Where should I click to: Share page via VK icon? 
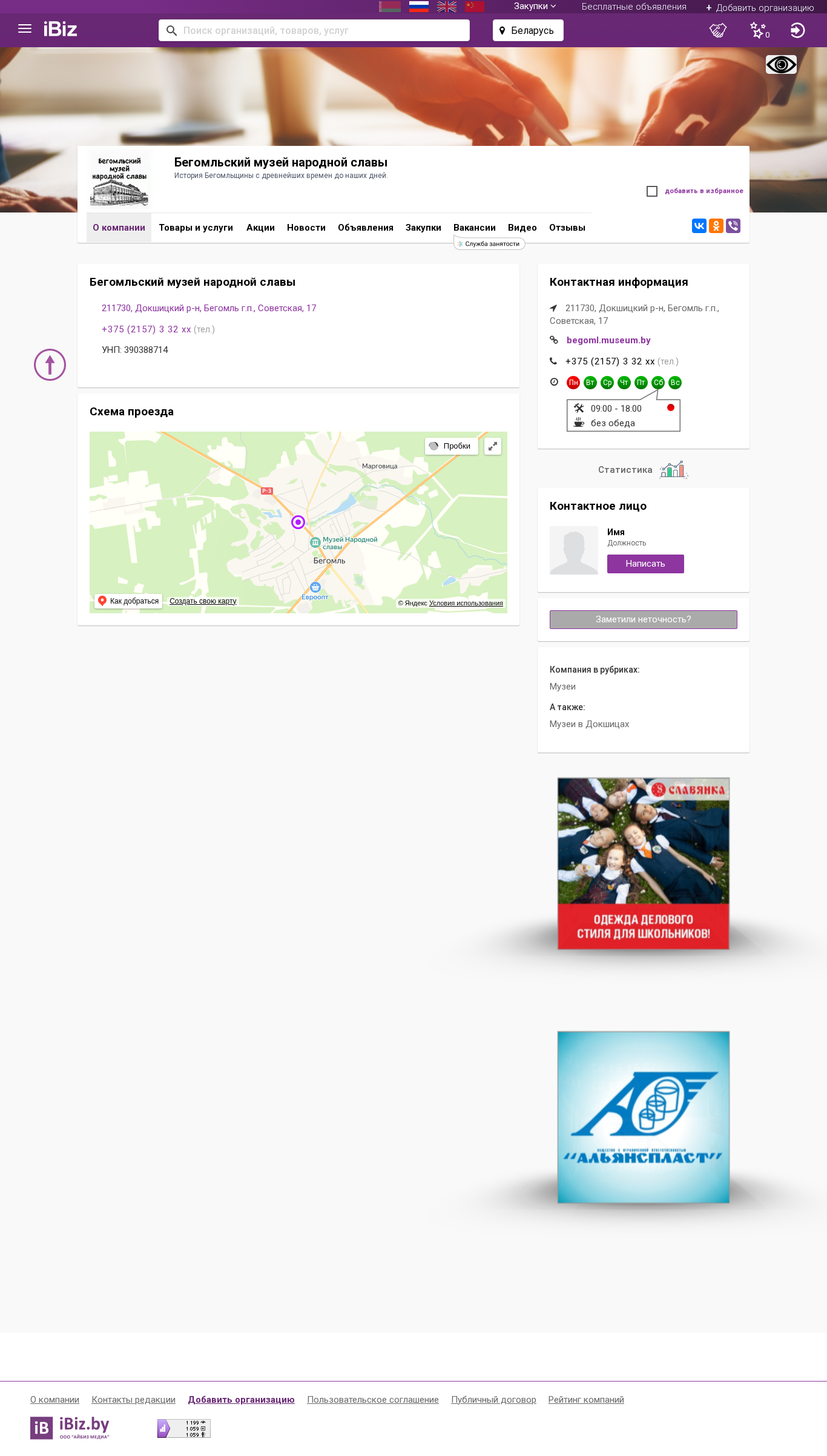699,226
